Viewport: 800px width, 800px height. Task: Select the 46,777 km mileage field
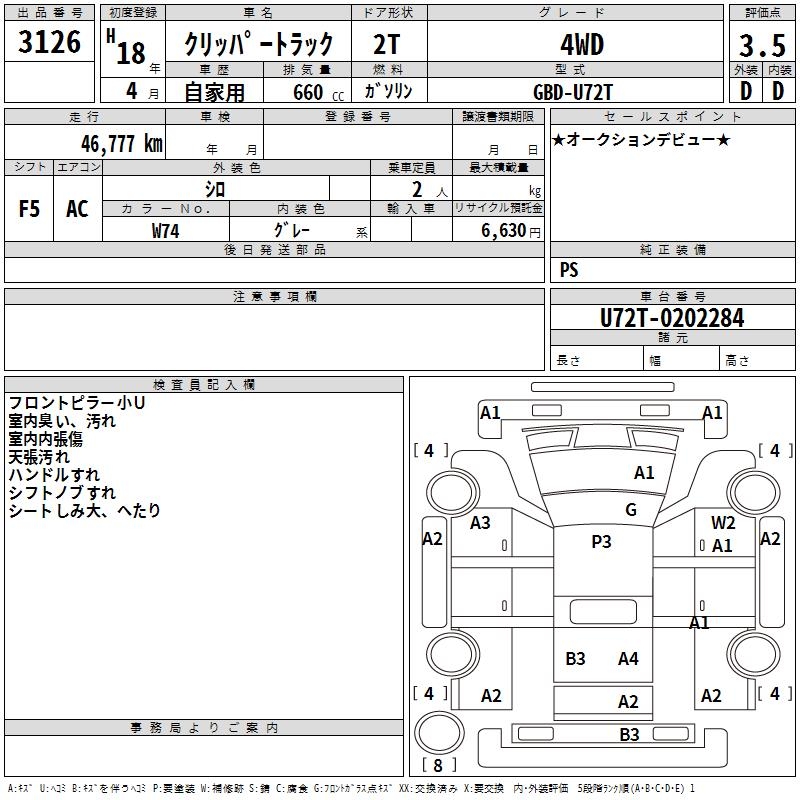coord(85,142)
